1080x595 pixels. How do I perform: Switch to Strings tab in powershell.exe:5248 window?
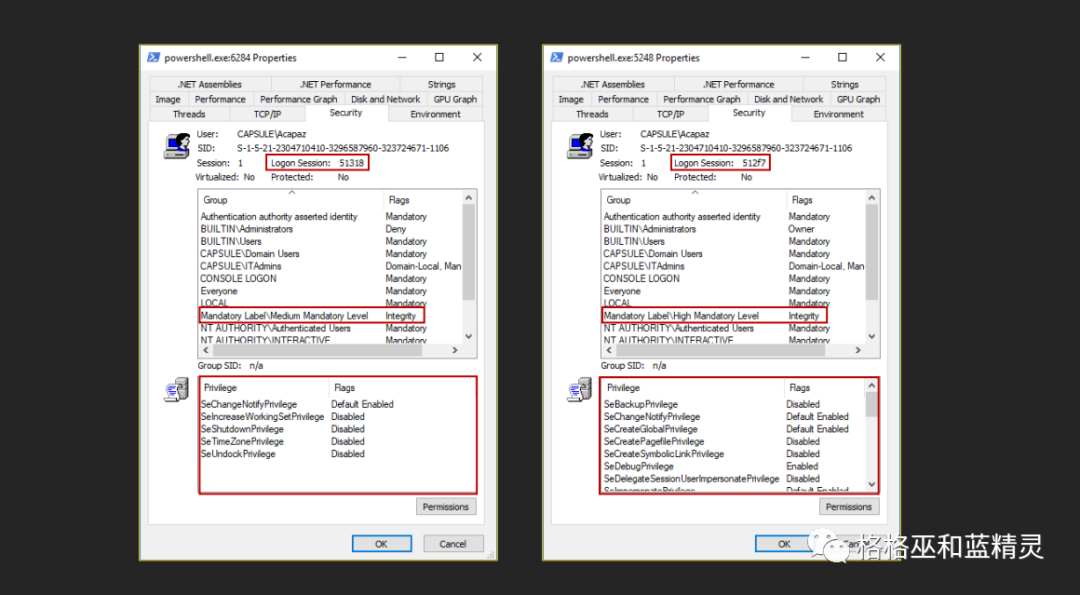(844, 84)
